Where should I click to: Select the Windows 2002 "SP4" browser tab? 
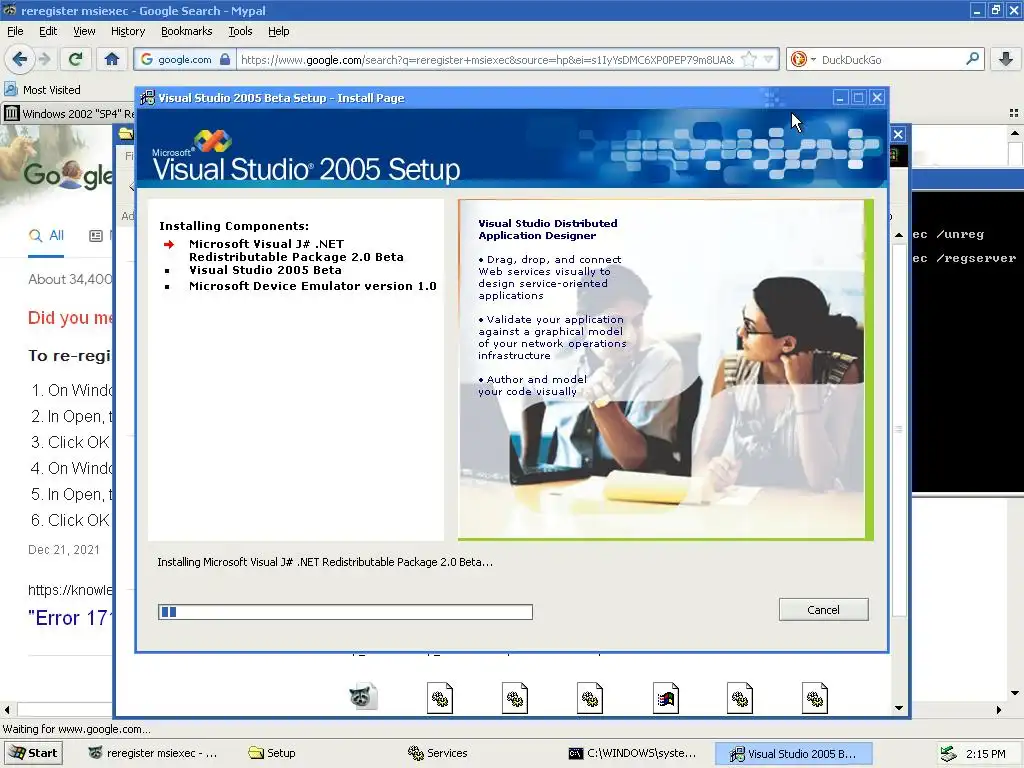[x=69, y=114]
